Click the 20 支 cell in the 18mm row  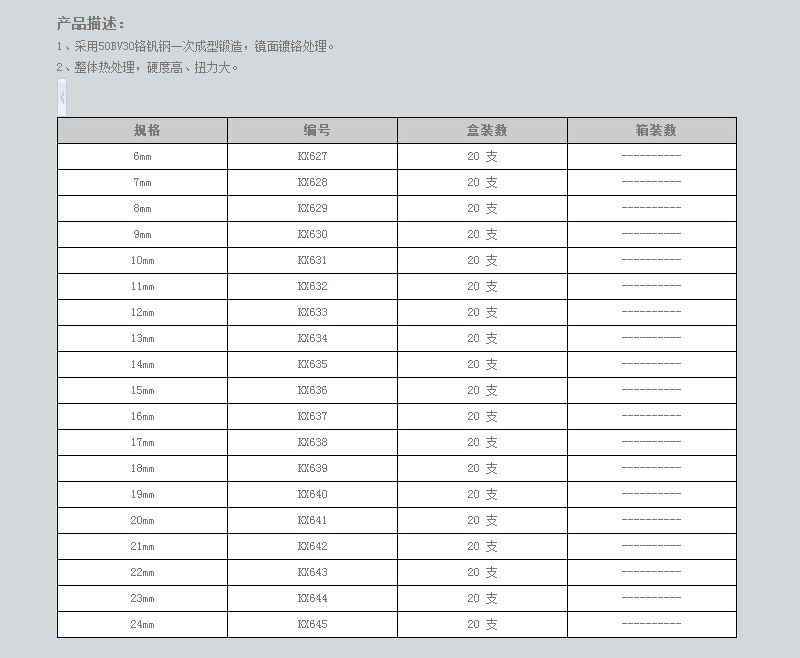482,469
